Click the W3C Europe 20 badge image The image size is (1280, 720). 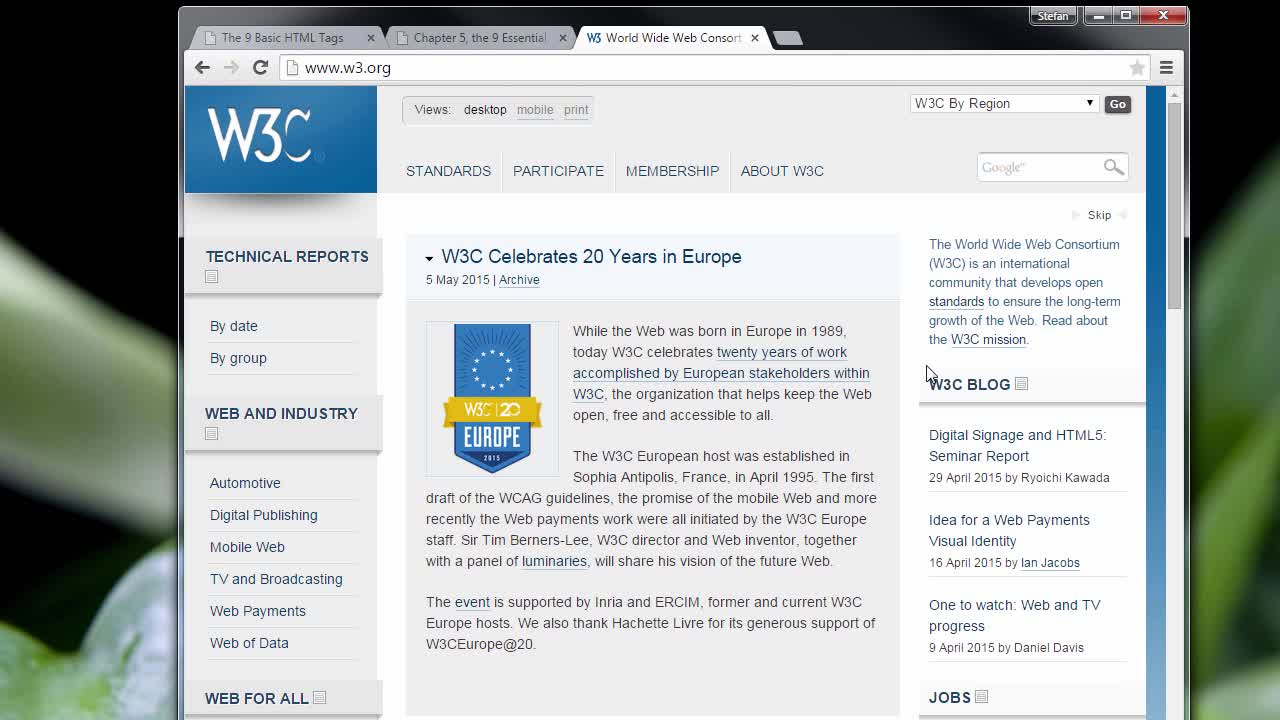(x=492, y=398)
